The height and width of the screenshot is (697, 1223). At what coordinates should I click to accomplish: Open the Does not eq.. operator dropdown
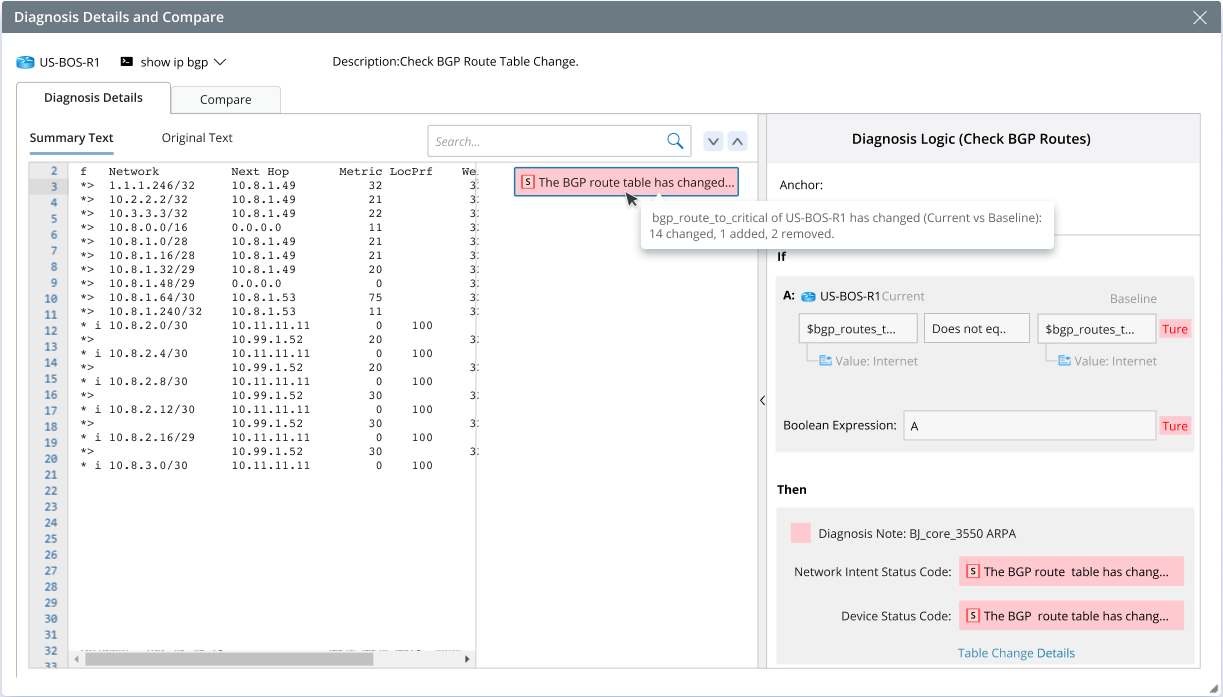pyautogui.click(x=978, y=329)
